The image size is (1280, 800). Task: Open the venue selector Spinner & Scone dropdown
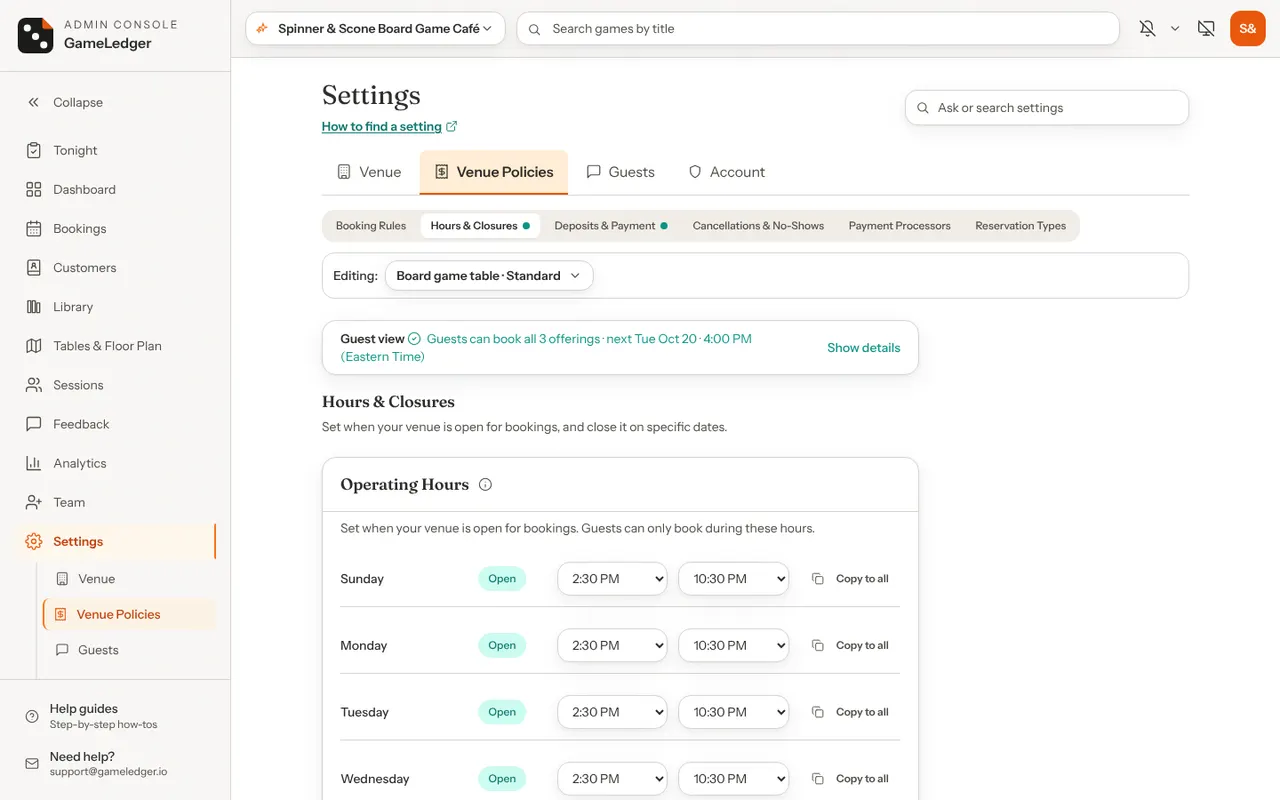point(375,29)
